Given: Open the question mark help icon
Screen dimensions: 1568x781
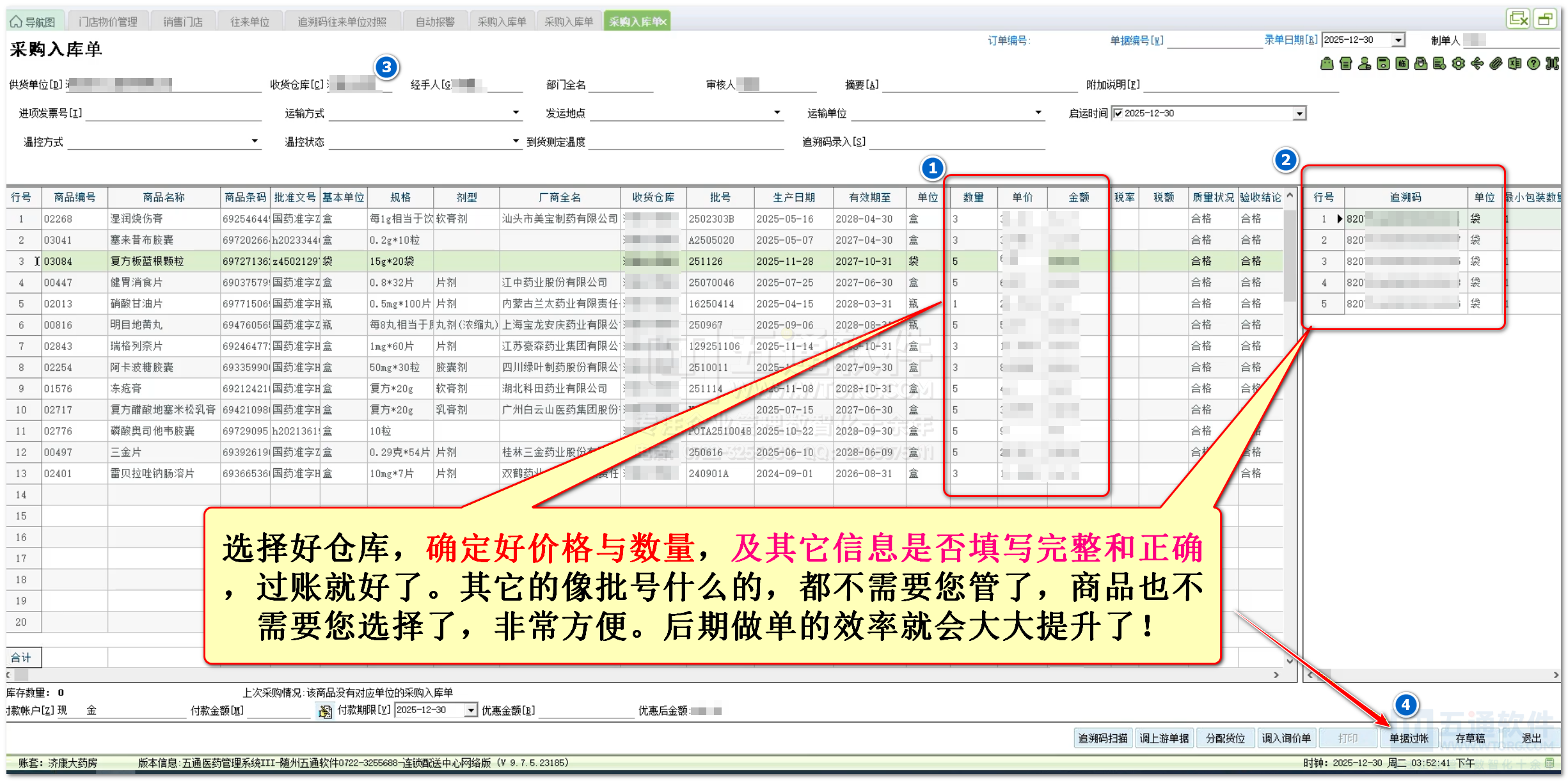Looking at the screenshot, I should [1533, 63].
